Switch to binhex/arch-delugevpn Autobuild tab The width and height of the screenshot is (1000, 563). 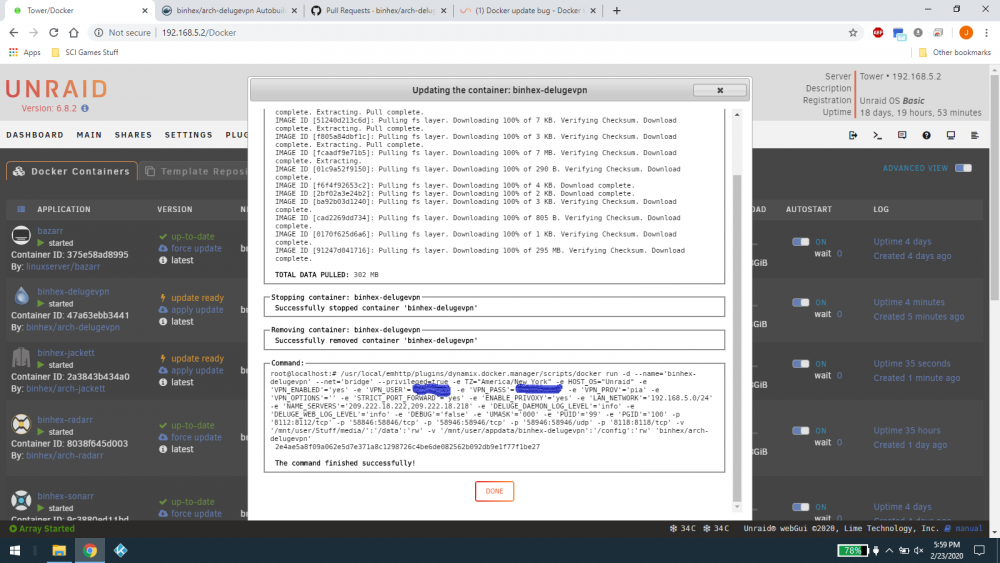click(x=230, y=10)
